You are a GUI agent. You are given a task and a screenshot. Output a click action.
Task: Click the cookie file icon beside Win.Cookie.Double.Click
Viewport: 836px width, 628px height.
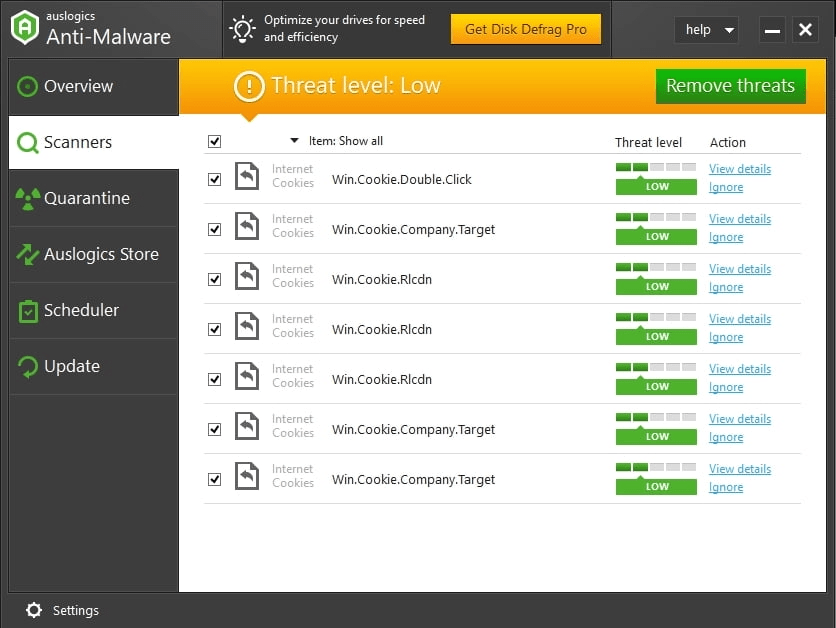coord(246,175)
